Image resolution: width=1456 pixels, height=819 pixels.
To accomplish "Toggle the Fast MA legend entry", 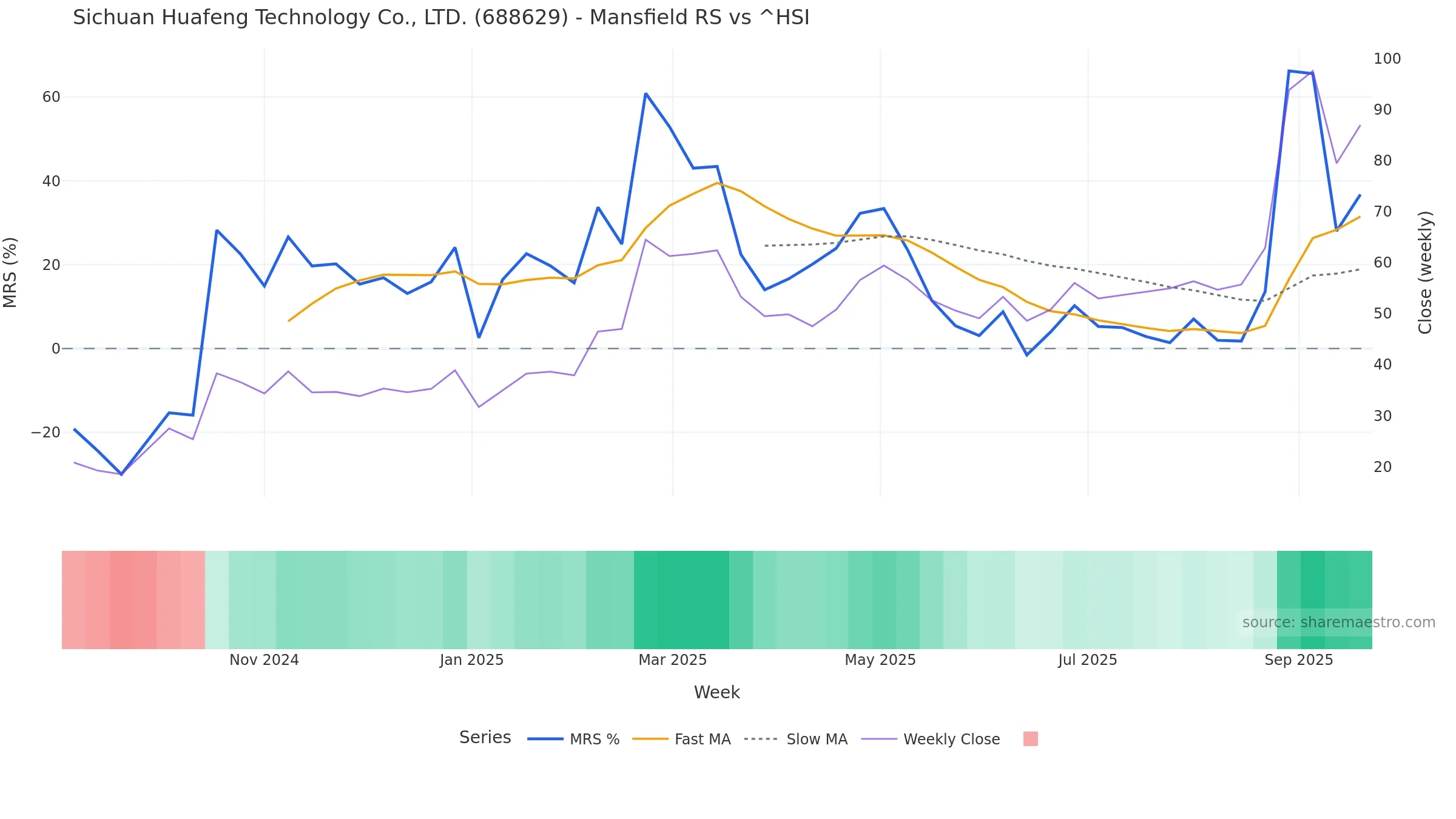I will tap(681, 739).
